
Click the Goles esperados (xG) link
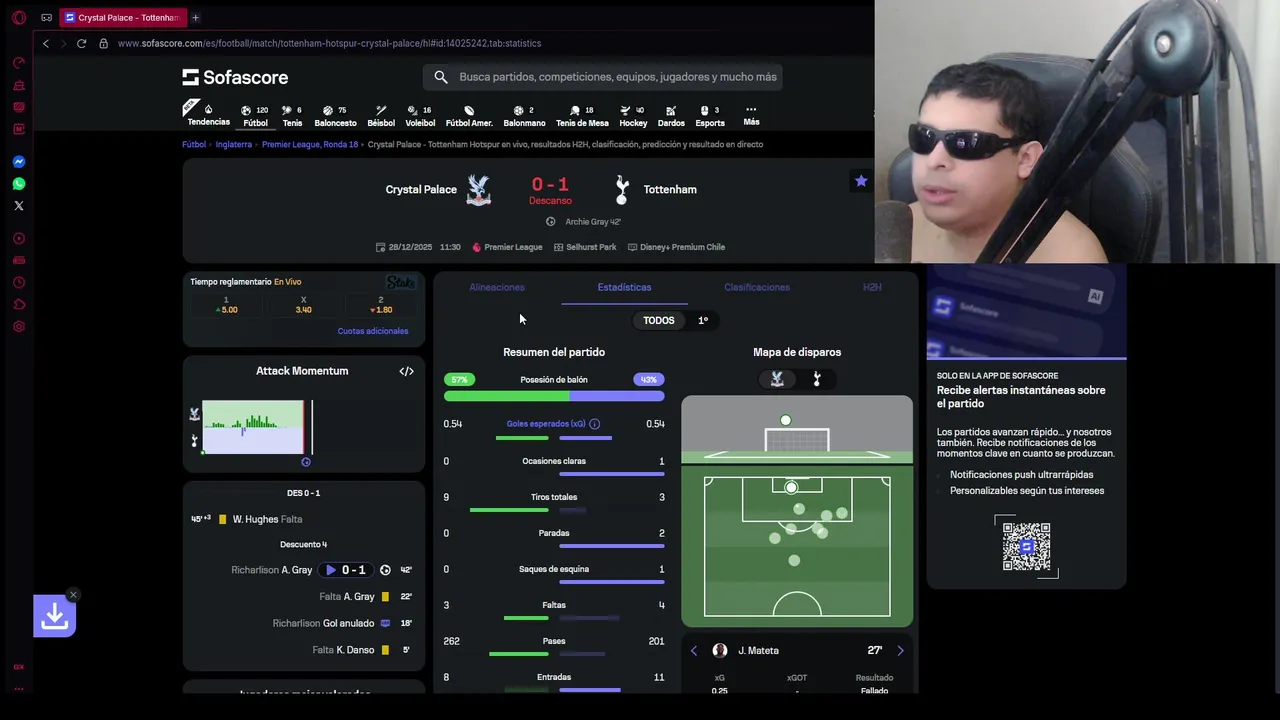pos(546,424)
